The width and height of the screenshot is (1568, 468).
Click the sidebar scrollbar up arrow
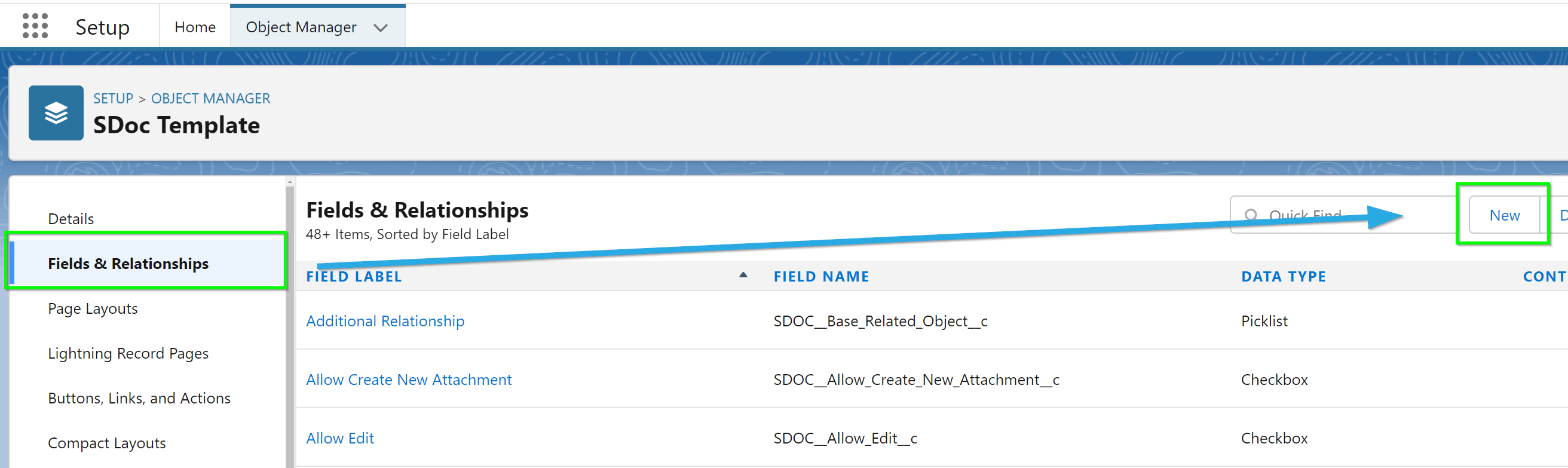pyautogui.click(x=290, y=182)
